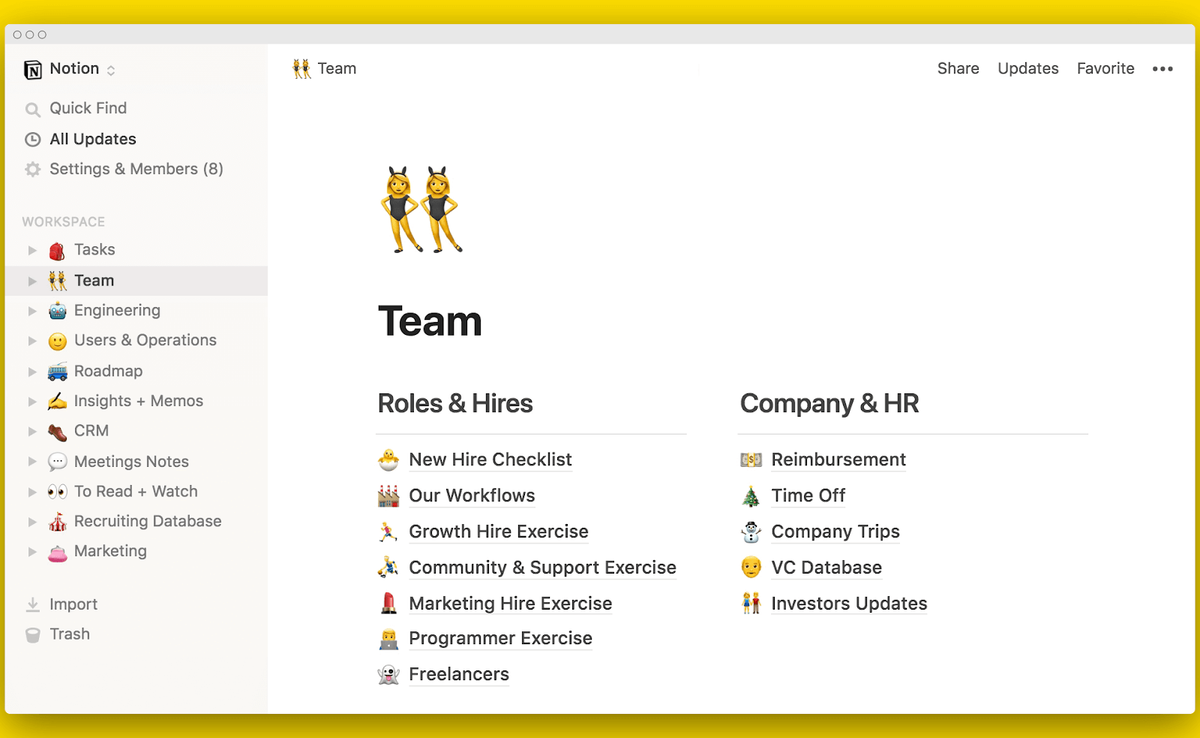This screenshot has width=1200, height=738.
Task: Expand the Marketing page triangle
Action: (x=32, y=552)
